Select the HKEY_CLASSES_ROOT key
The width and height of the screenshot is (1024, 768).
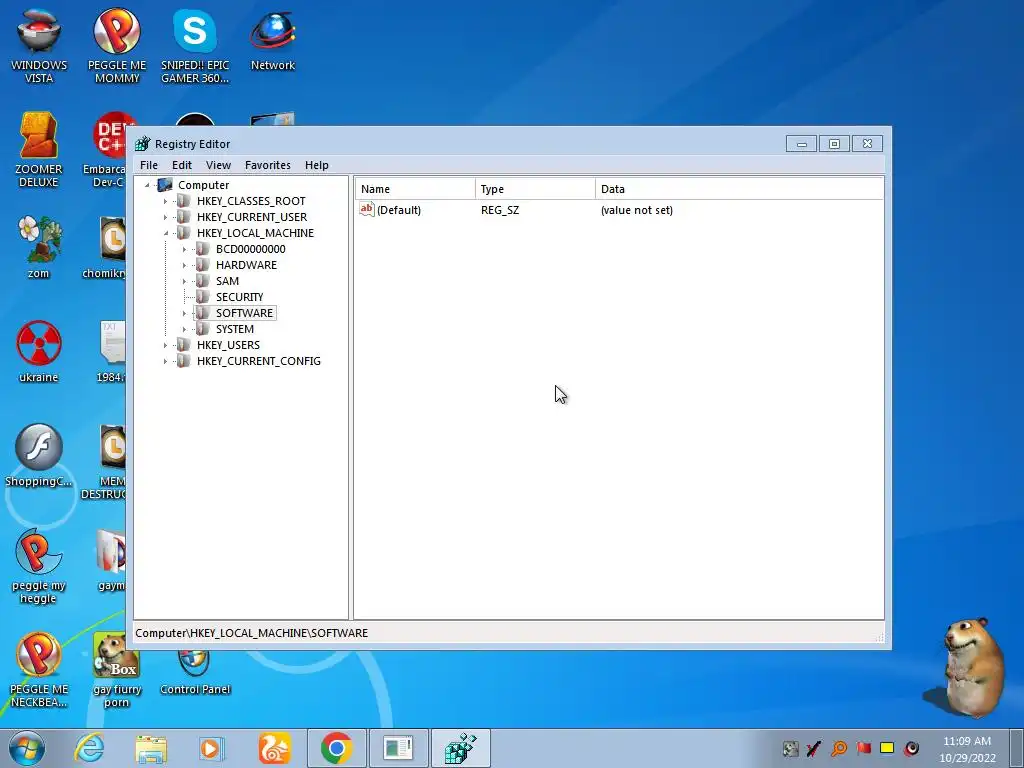pos(251,201)
